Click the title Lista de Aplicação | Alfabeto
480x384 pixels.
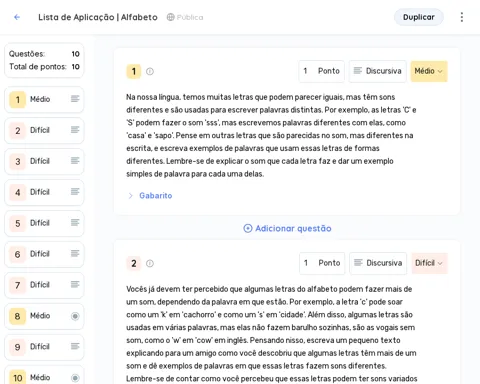[98, 17]
